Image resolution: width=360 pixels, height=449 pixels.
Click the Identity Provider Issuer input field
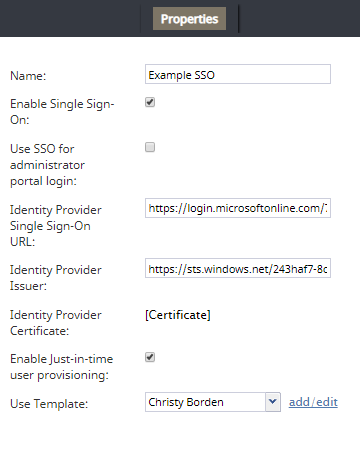coord(238,268)
